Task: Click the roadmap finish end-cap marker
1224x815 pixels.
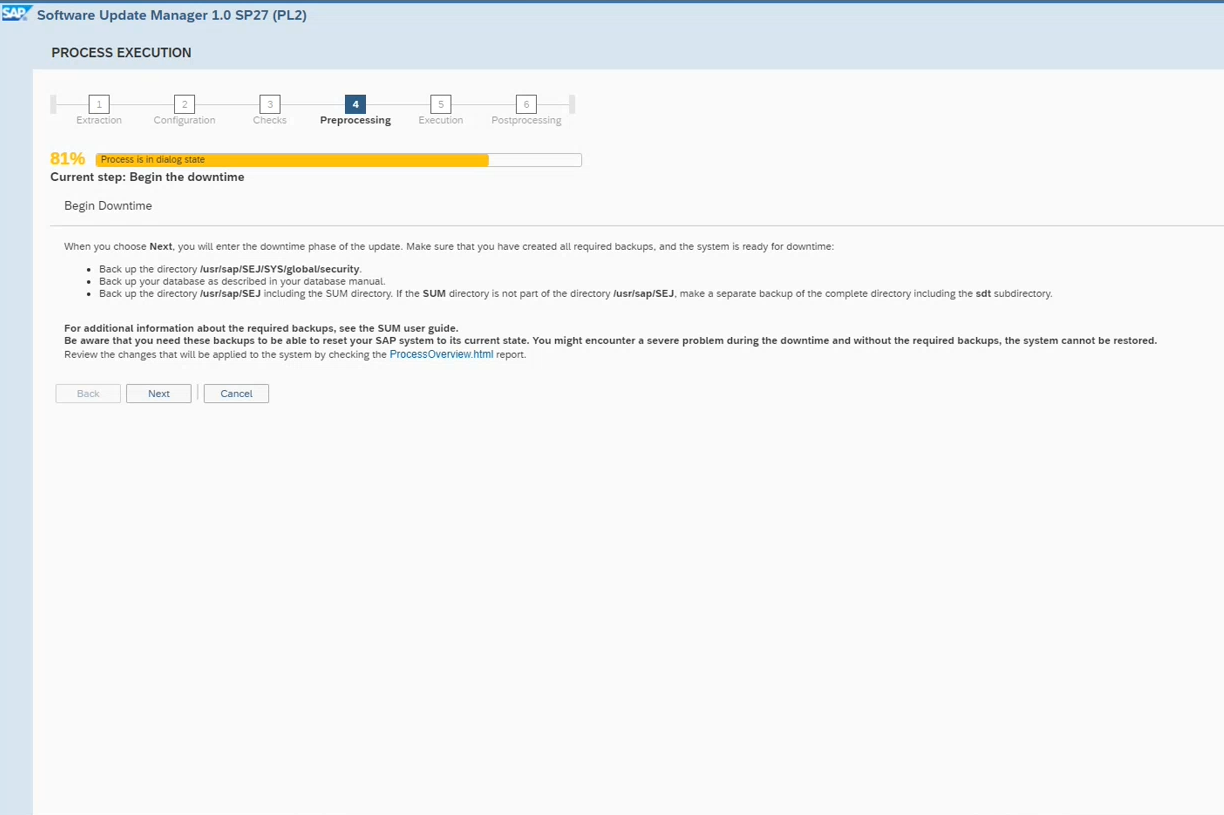Action: (572, 104)
